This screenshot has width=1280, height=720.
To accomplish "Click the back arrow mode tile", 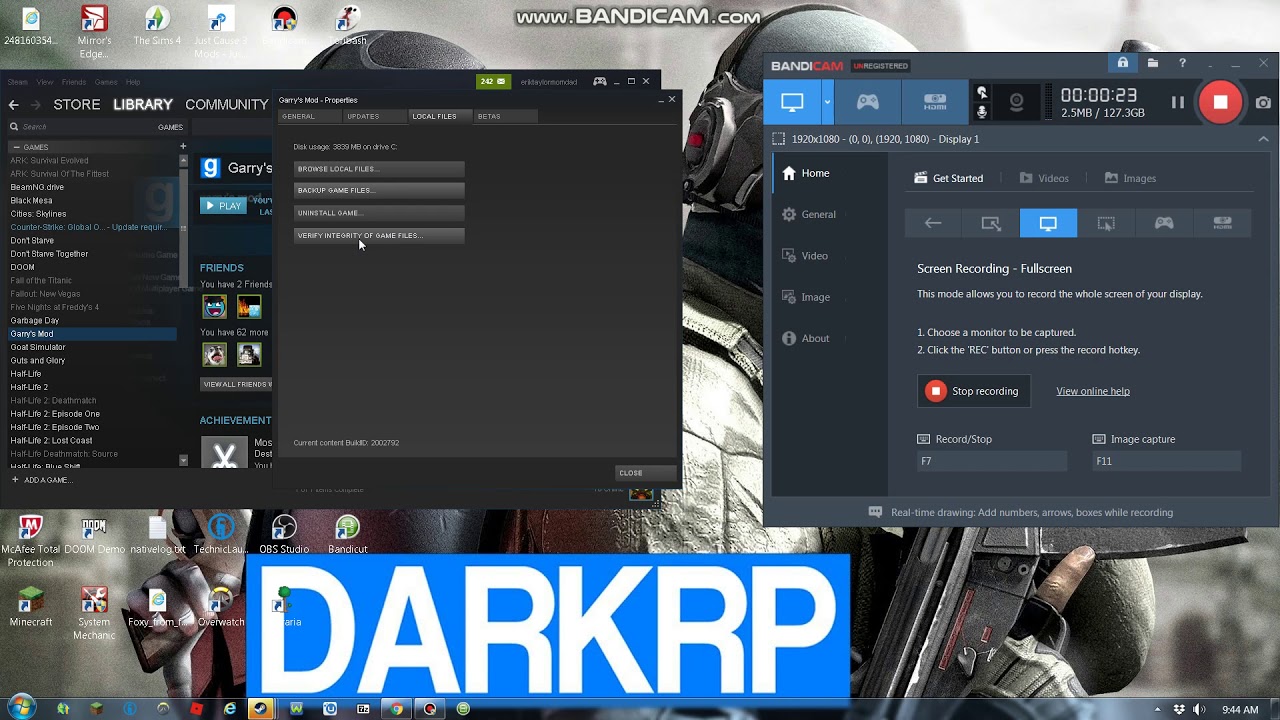I will (x=933, y=223).
